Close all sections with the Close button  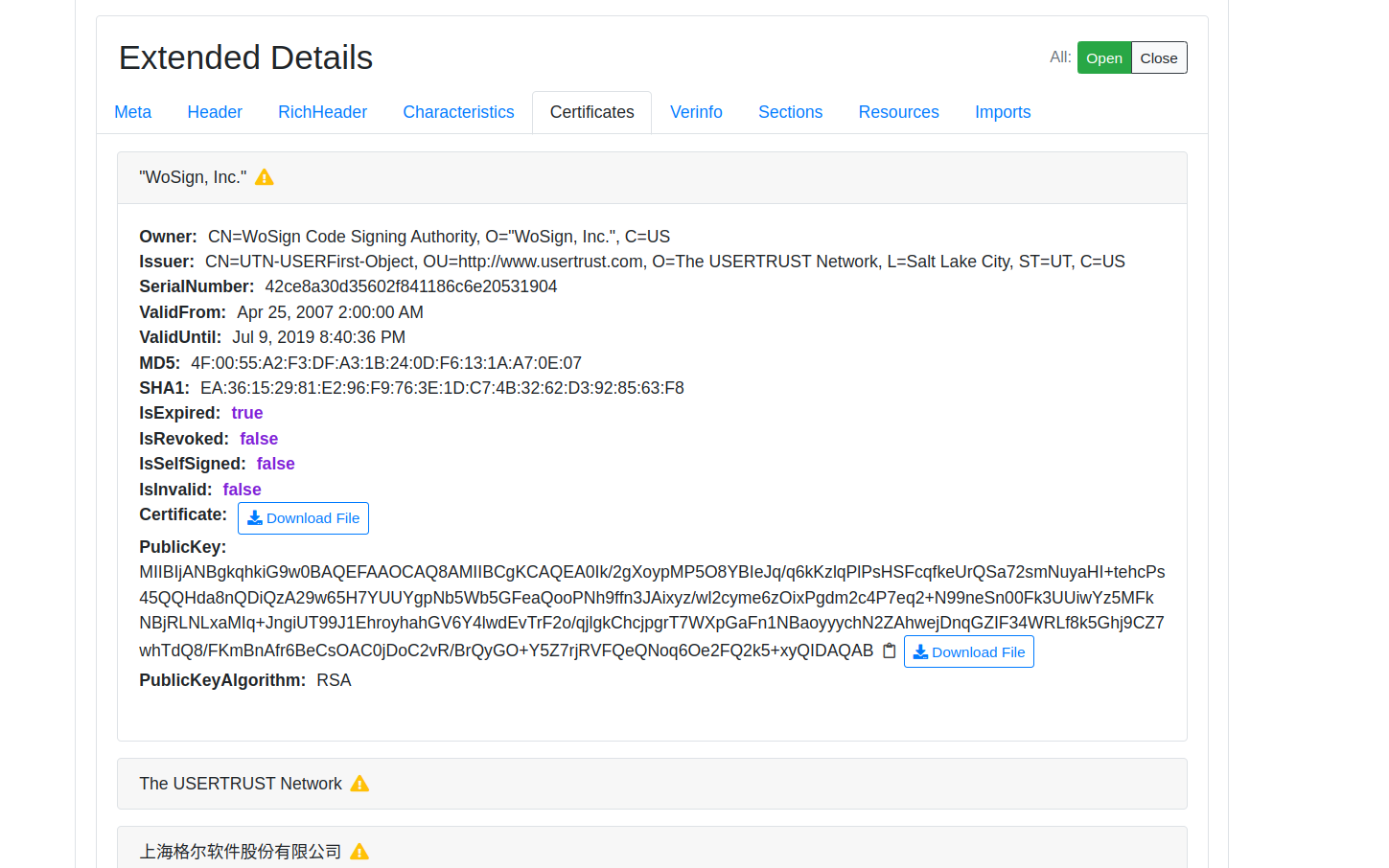pyautogui.click(x=1159, y=57)
